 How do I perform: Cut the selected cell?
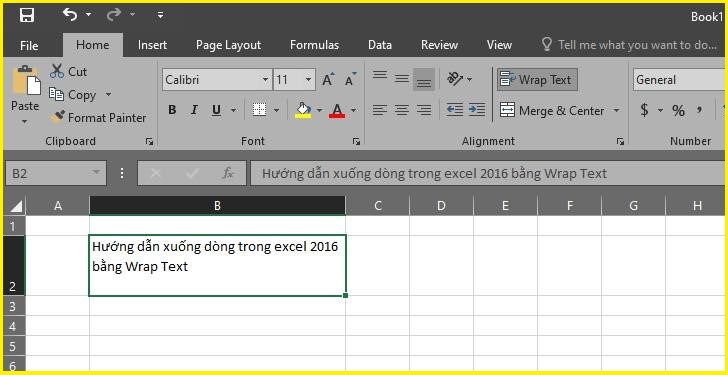69,71
